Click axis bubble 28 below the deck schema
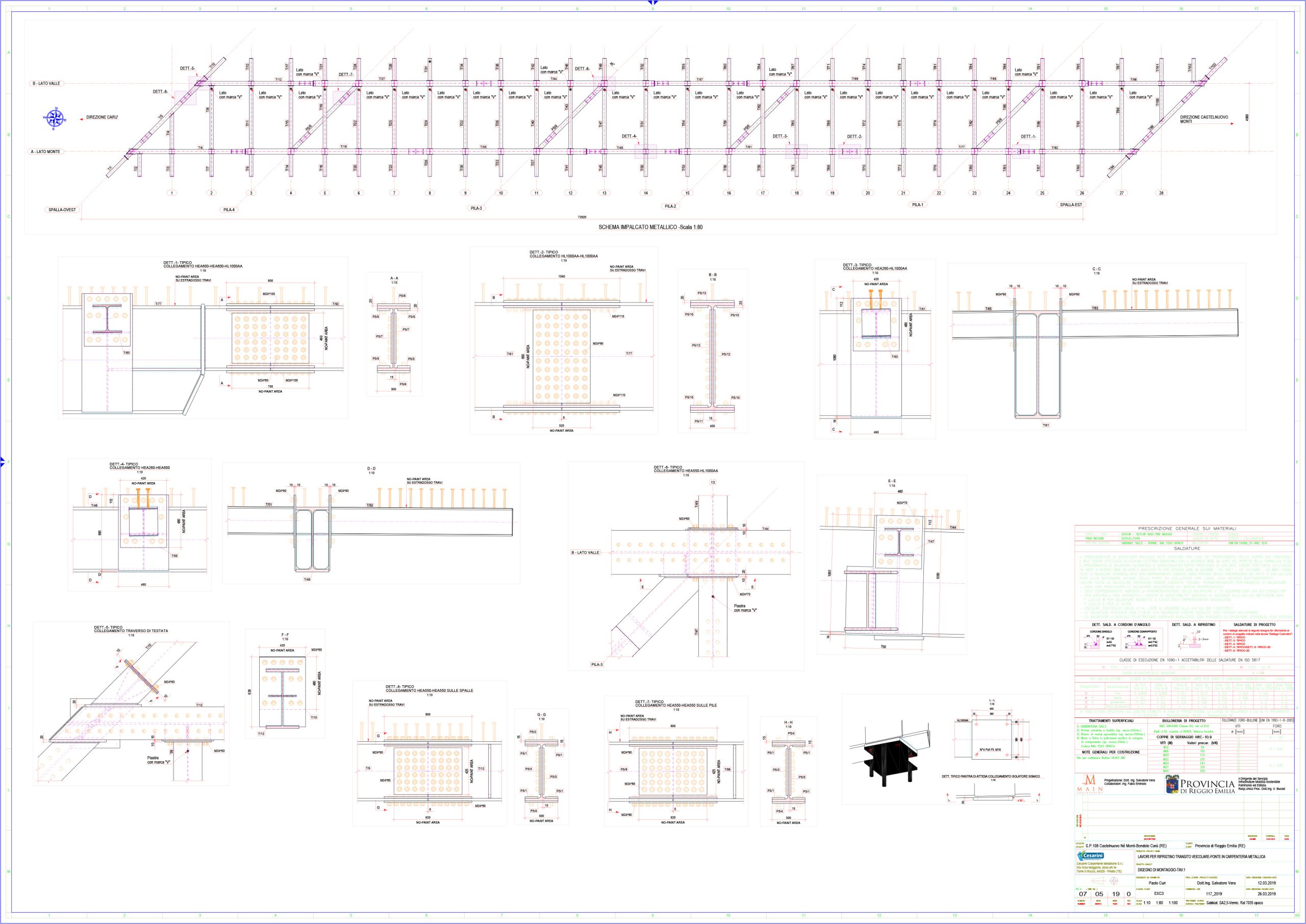The width and height of the screenshot is (1306, 924). (1161, 193)
